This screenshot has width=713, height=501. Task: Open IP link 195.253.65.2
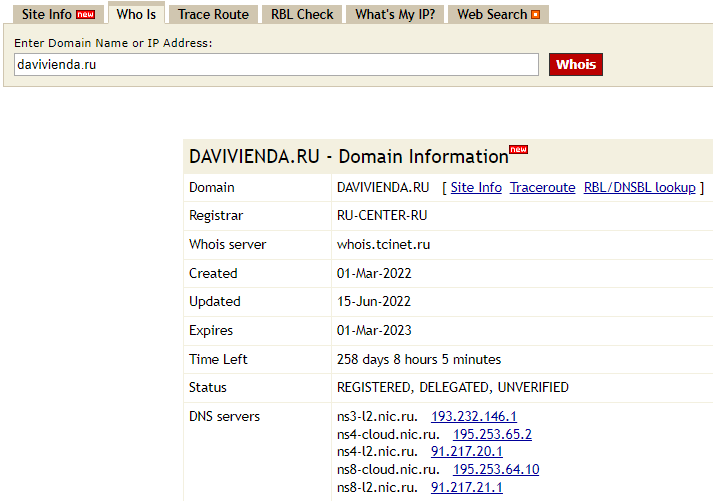pos(492,434)
